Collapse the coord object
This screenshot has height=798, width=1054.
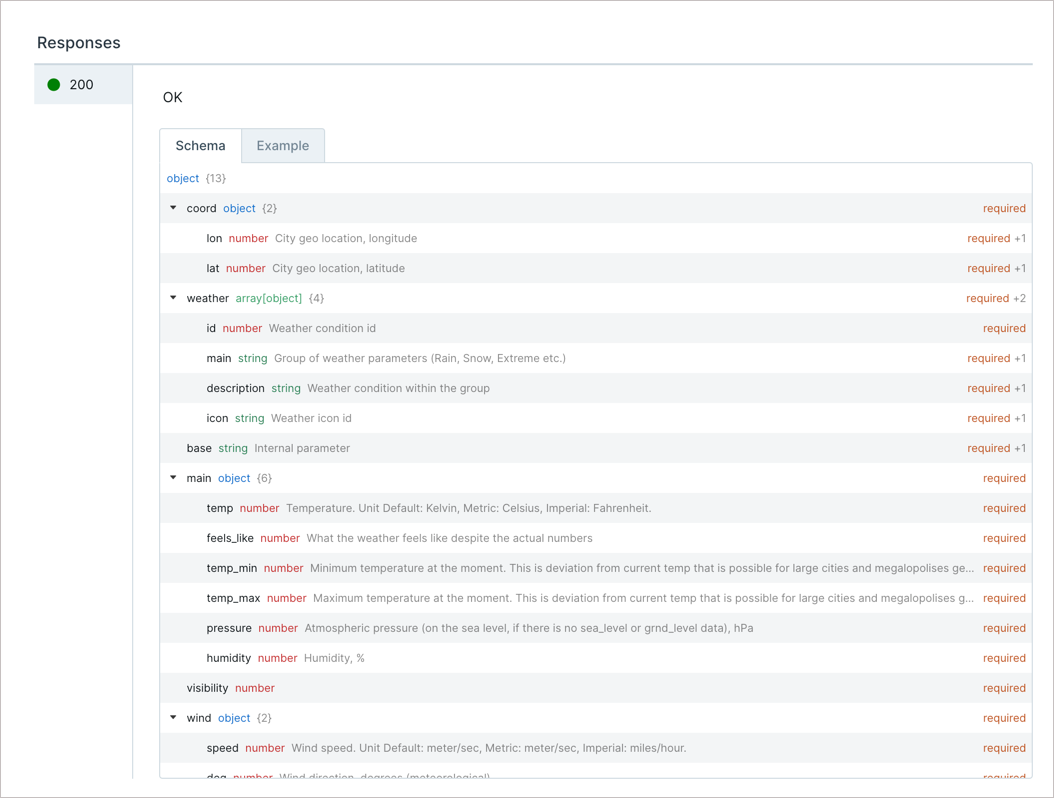[173, 208]
